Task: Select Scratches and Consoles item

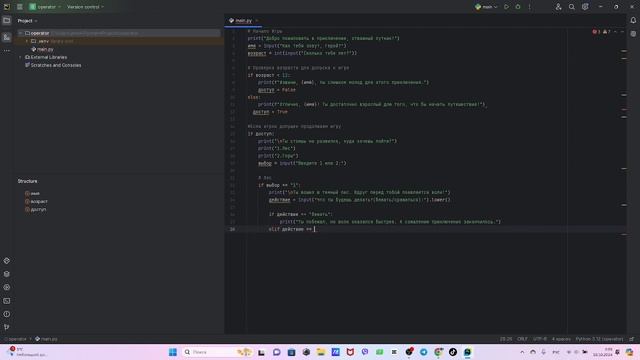Action: [x=53, y=65]
